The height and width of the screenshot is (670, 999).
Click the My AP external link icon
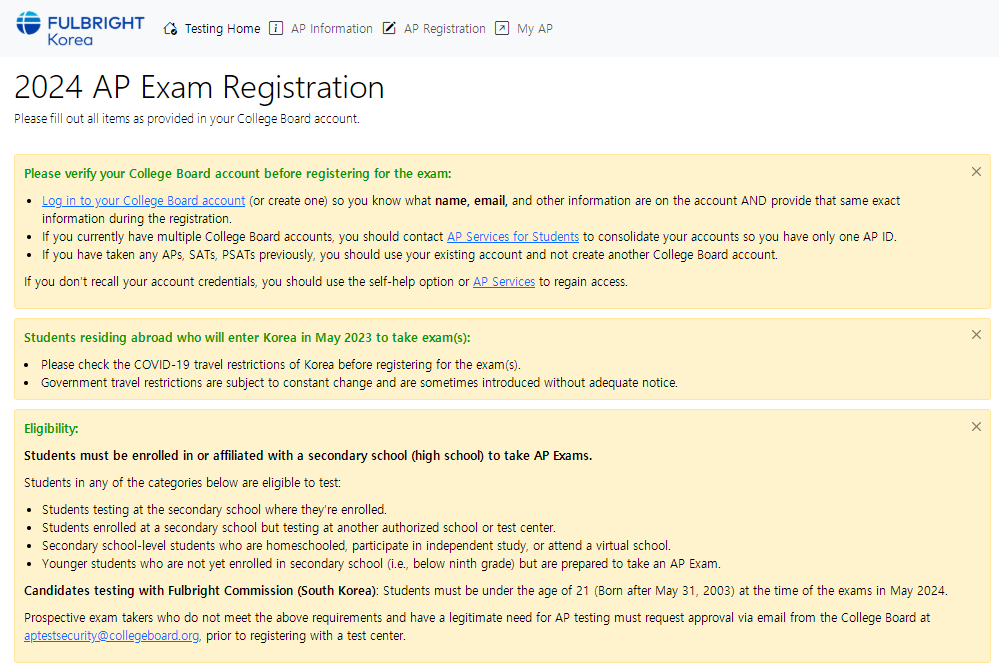[x=502, y=29]
